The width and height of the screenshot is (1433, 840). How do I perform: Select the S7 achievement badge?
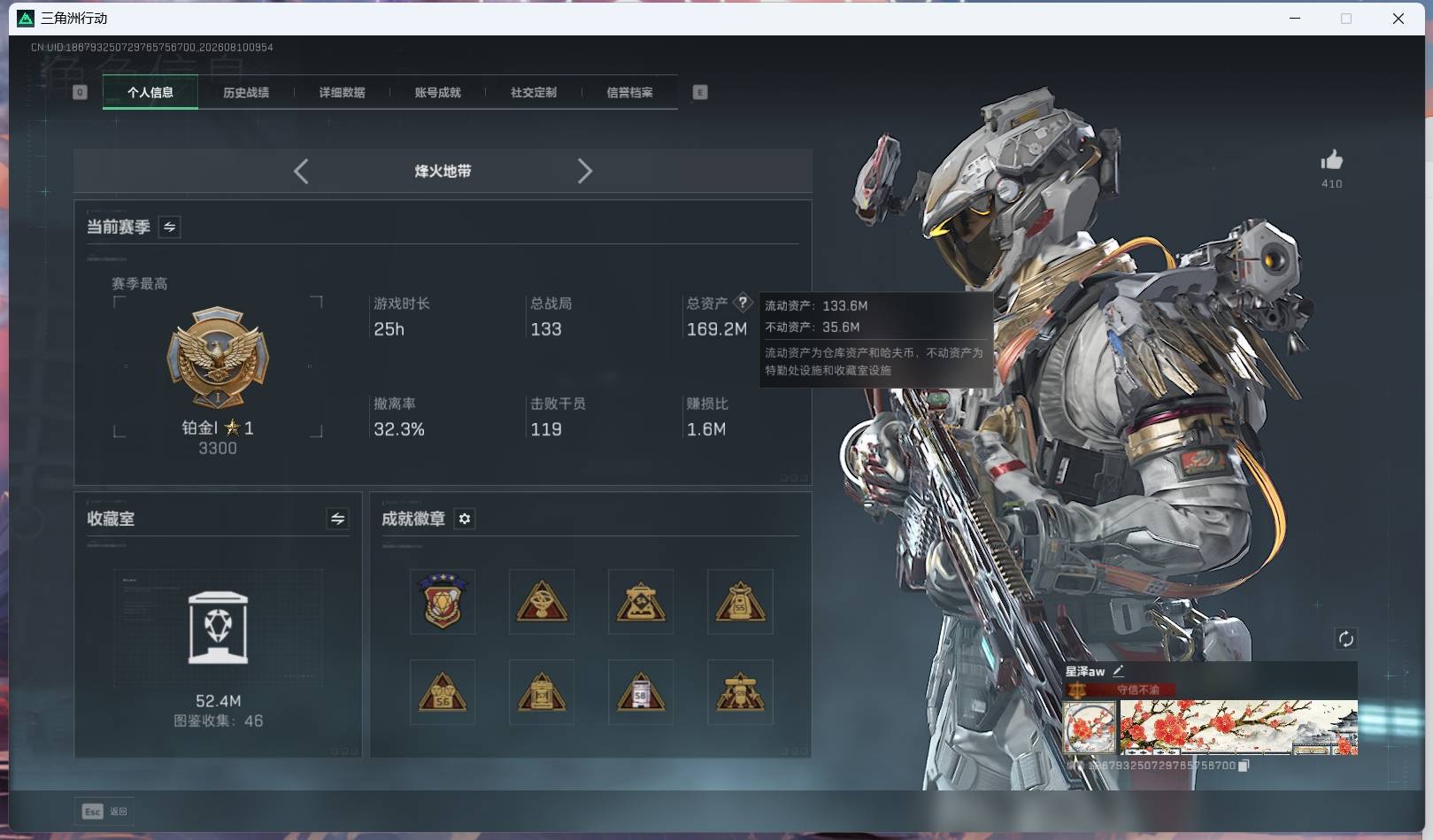point(542,692)
